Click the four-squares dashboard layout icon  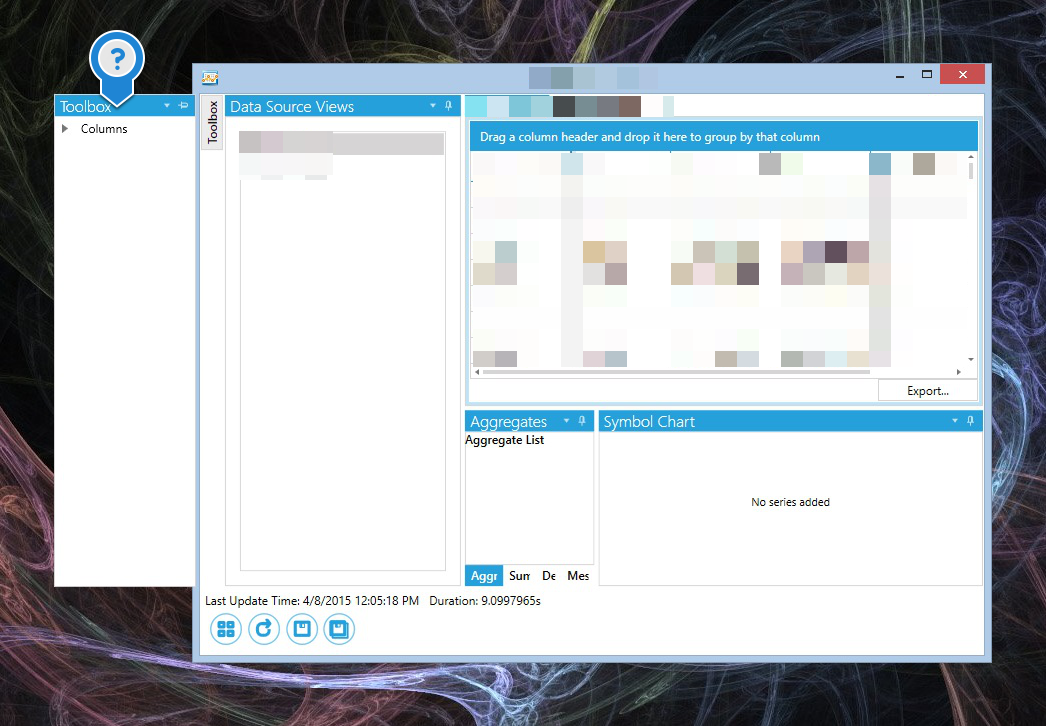pyautogui.click(x=226, y=629)
